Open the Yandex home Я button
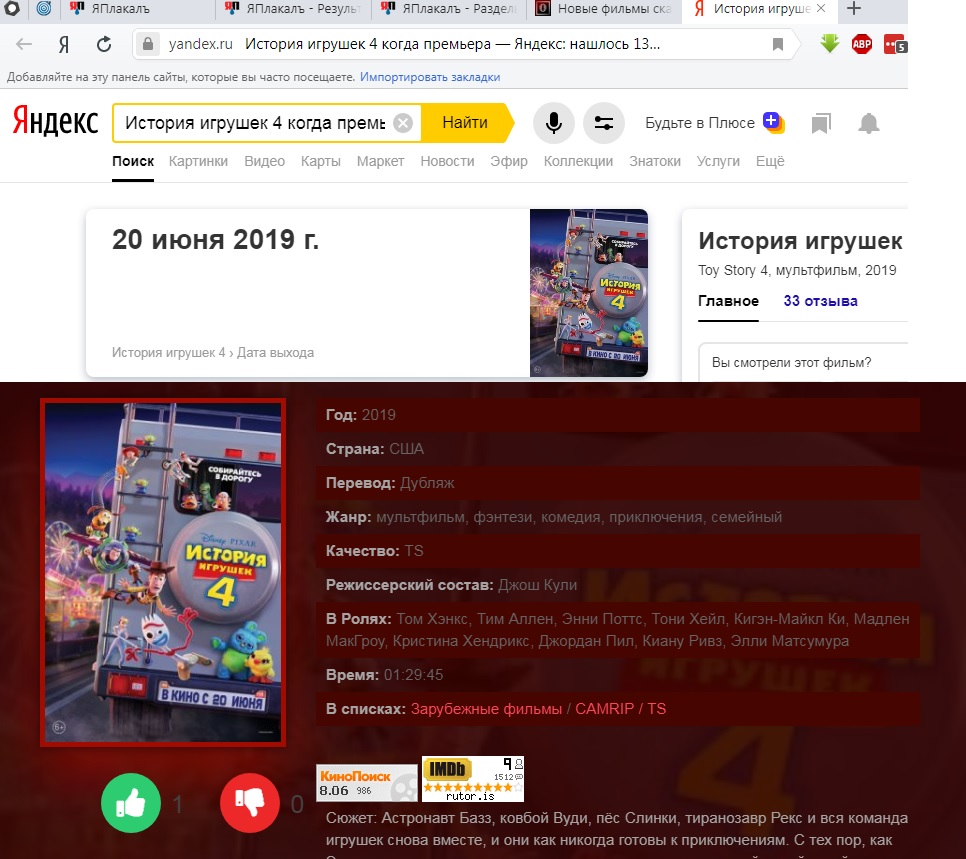 tap(63, 44)
